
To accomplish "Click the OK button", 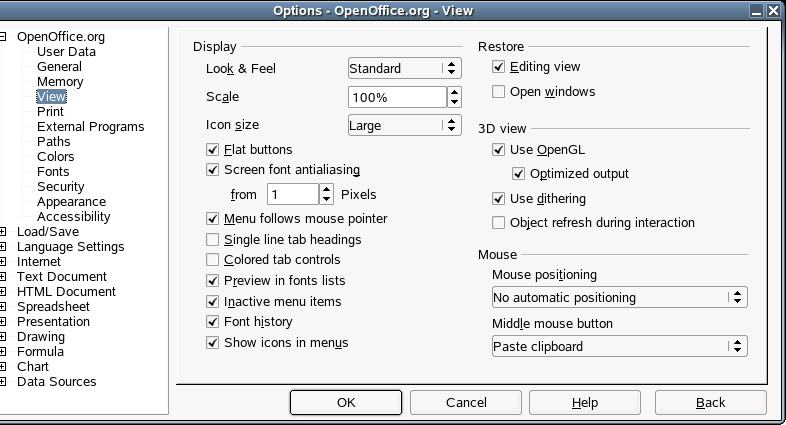I will (x=346, y=402).
